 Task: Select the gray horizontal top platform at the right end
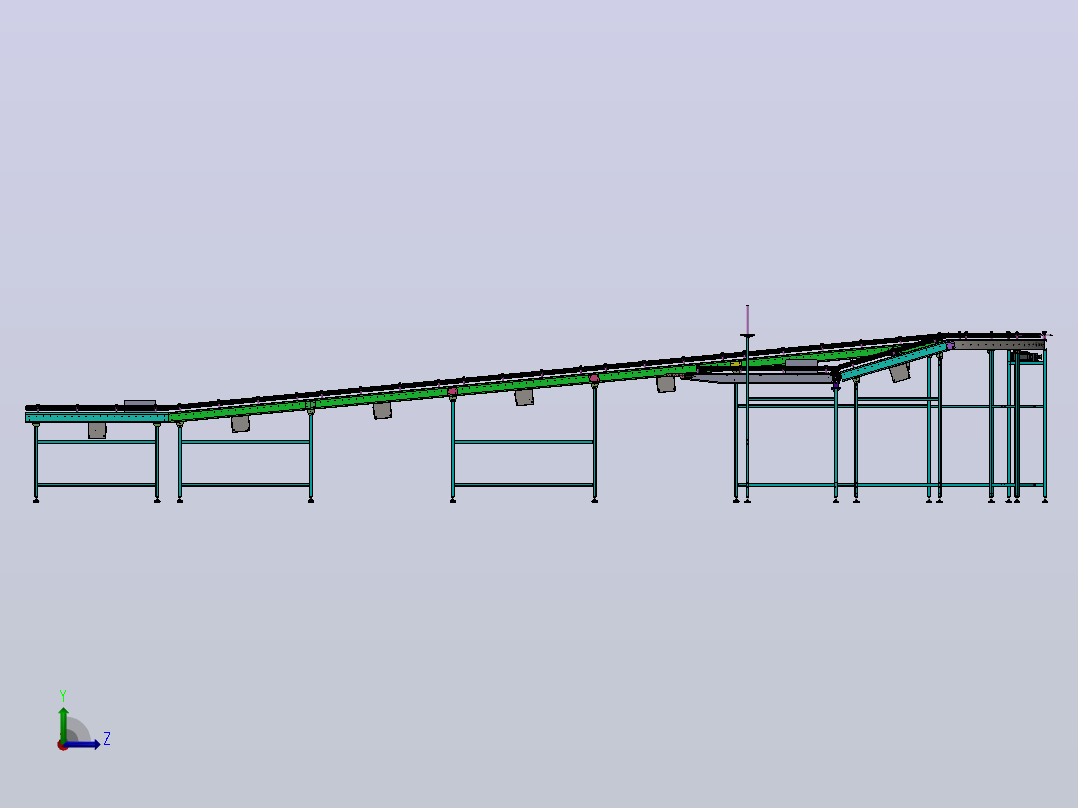[x=997, y=345]
